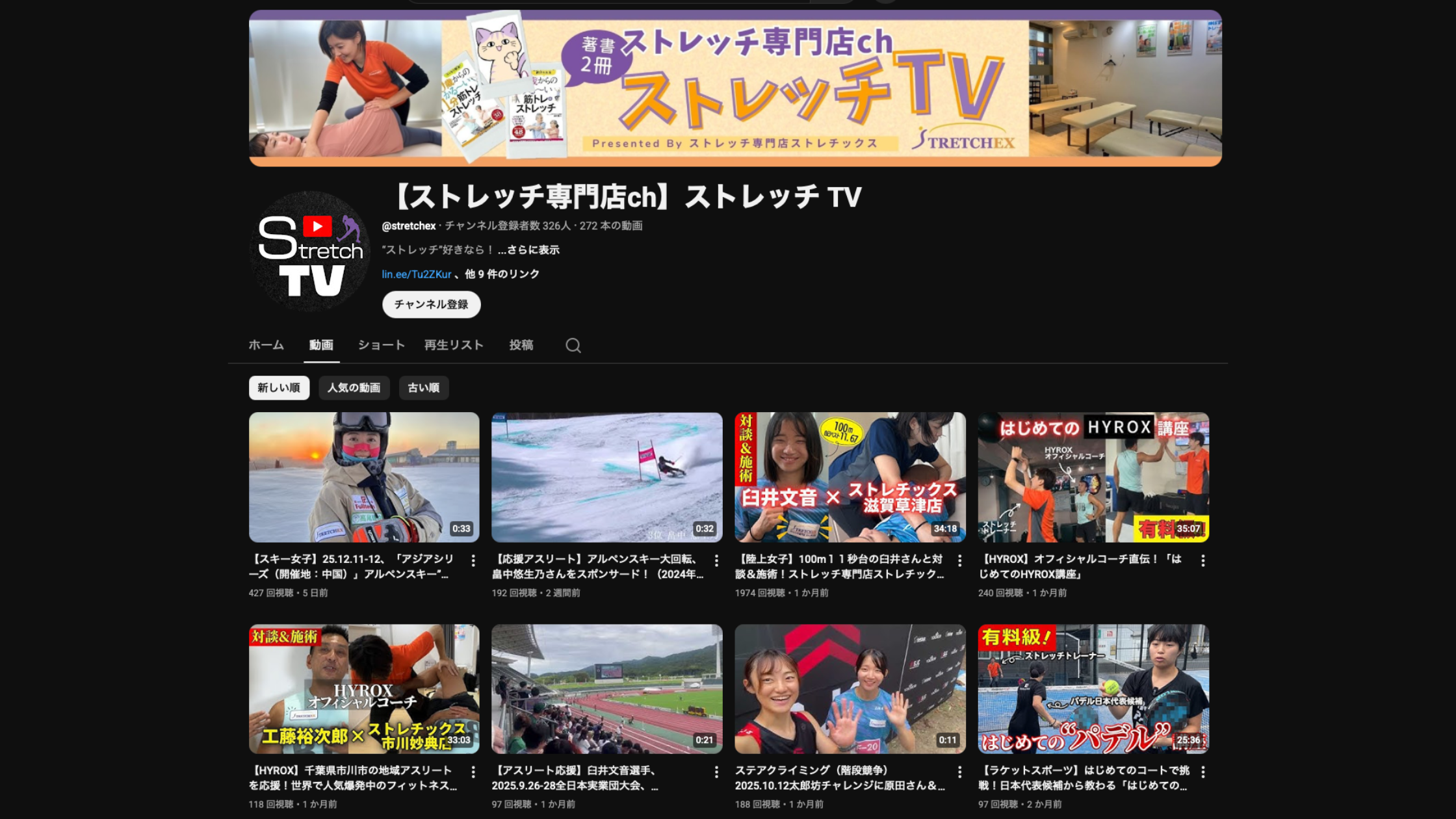Sort by 人気の動画 chip

(354, 388)
